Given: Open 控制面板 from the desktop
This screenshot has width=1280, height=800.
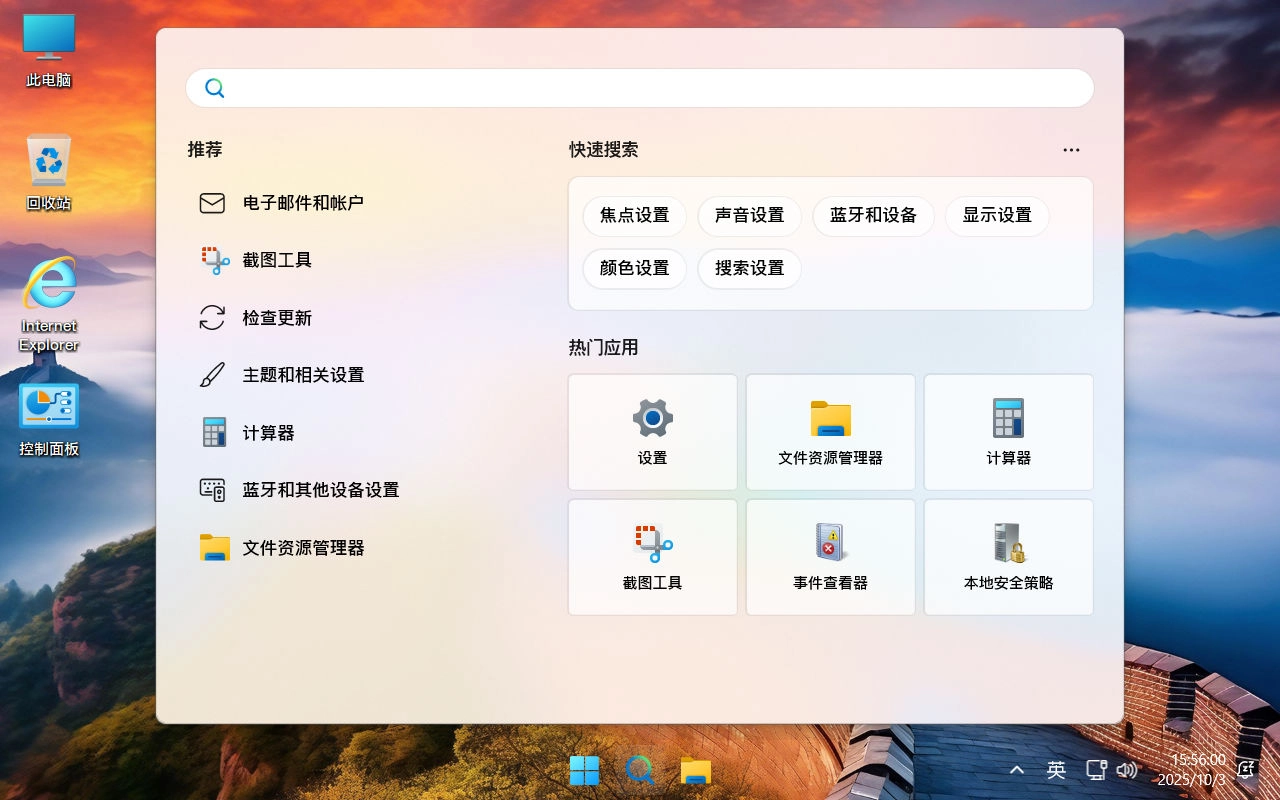Looking at the screenshot, I should coord(47,410).
